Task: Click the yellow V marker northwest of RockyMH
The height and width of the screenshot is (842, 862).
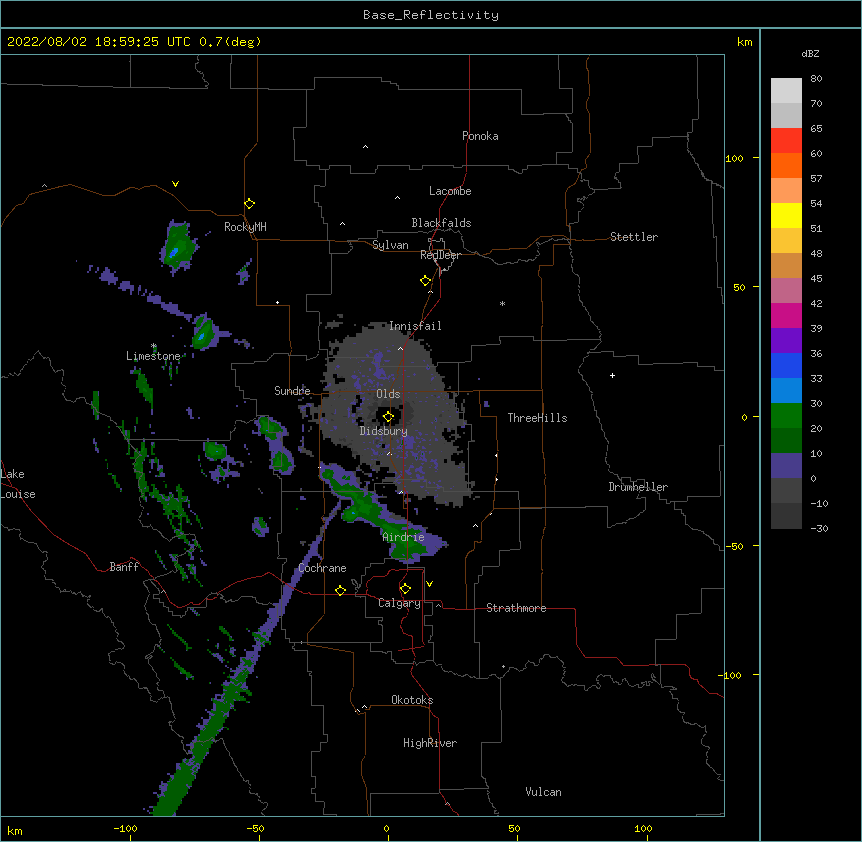Action: pos(175,184)
